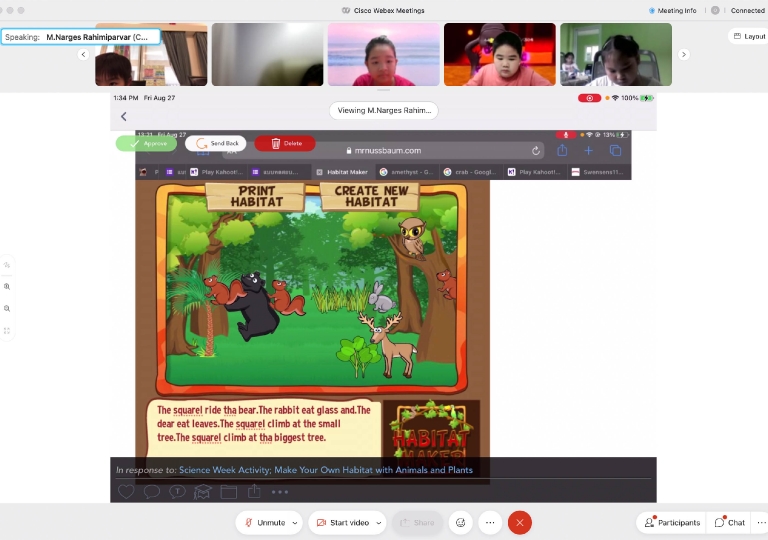This screenshot has height=540, width=768.
Task: Switch to the Swensens11 tab
Action: pos(598,172)
